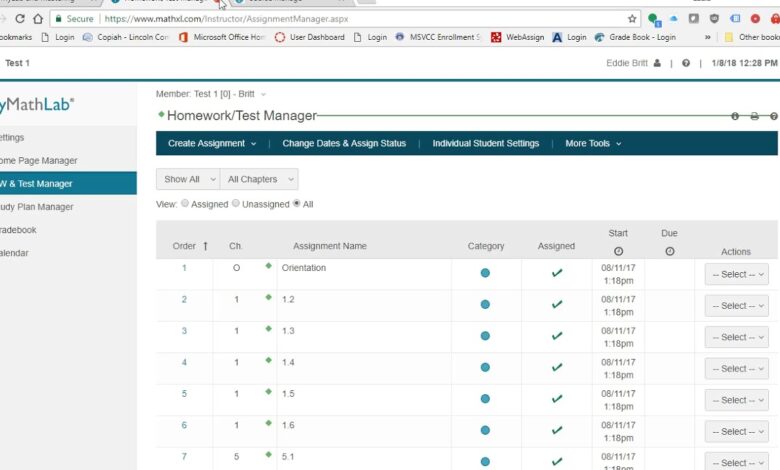Screen dimensions: 780x470
Task: Click MyMathLab logo in sidebar
Action: click(37, 104)
